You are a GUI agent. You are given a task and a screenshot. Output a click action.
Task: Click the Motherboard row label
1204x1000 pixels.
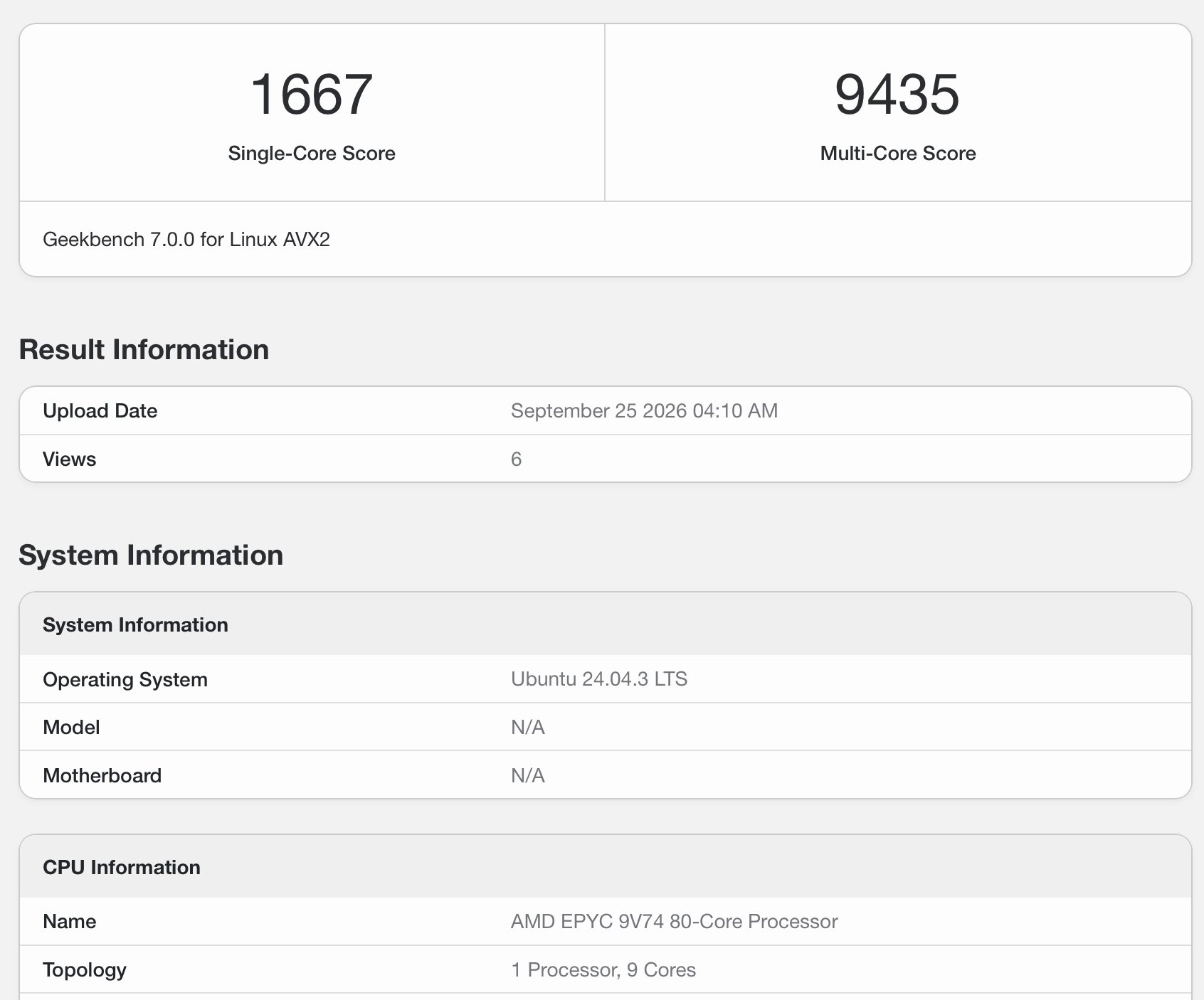tap(102, 776)
